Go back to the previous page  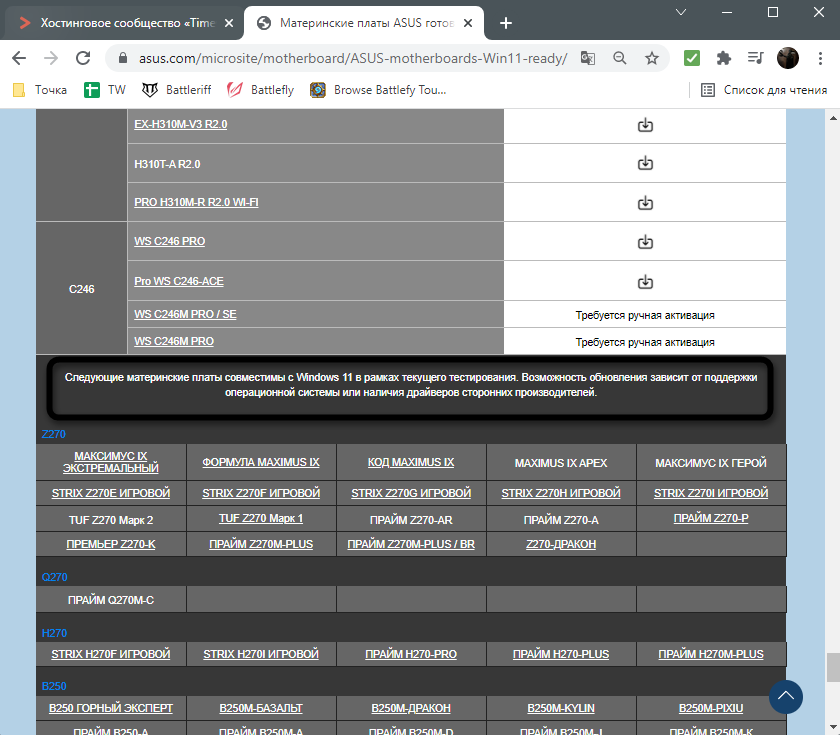(x=19, y=58)
